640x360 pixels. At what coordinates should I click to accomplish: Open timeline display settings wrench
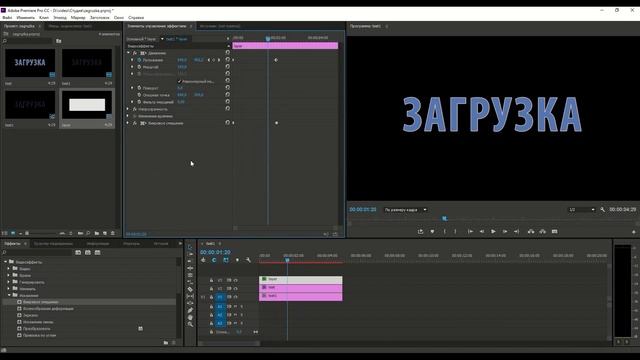(x=248, y=260)
